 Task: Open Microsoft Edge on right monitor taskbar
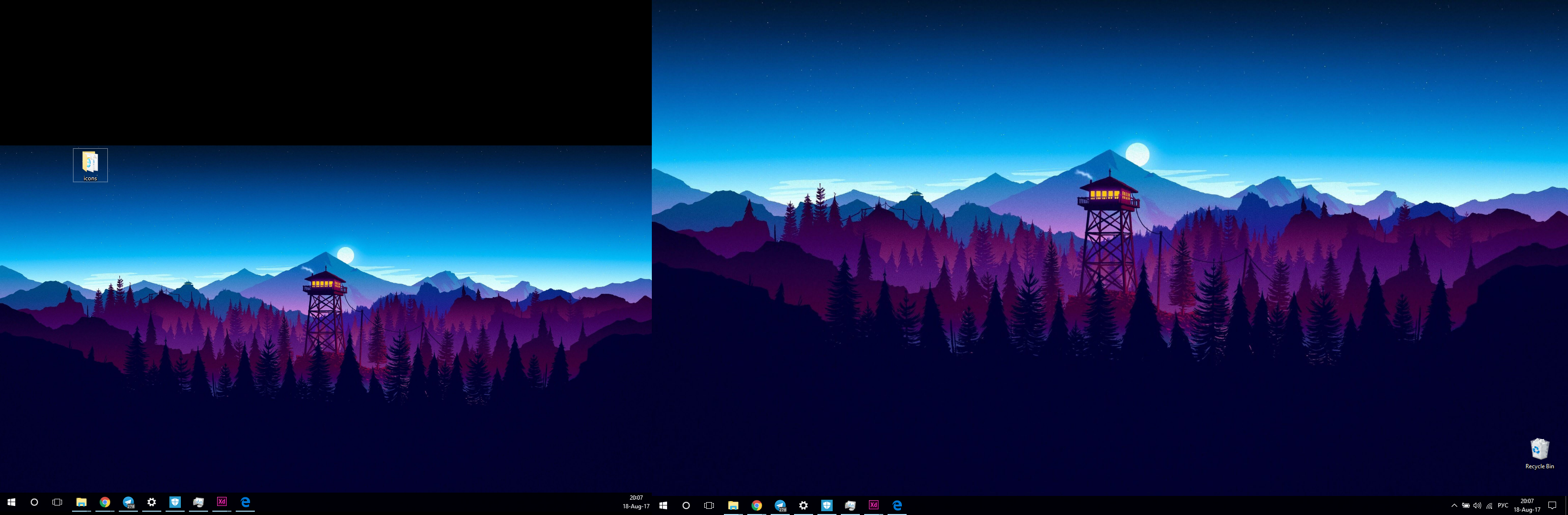pos(897,505)
